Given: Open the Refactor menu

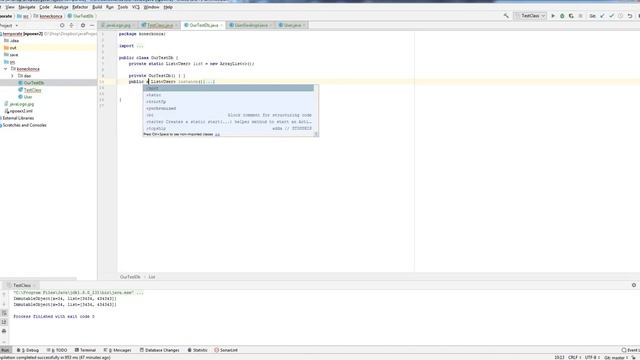Looking at the screenshot, I should coord(80,7).
